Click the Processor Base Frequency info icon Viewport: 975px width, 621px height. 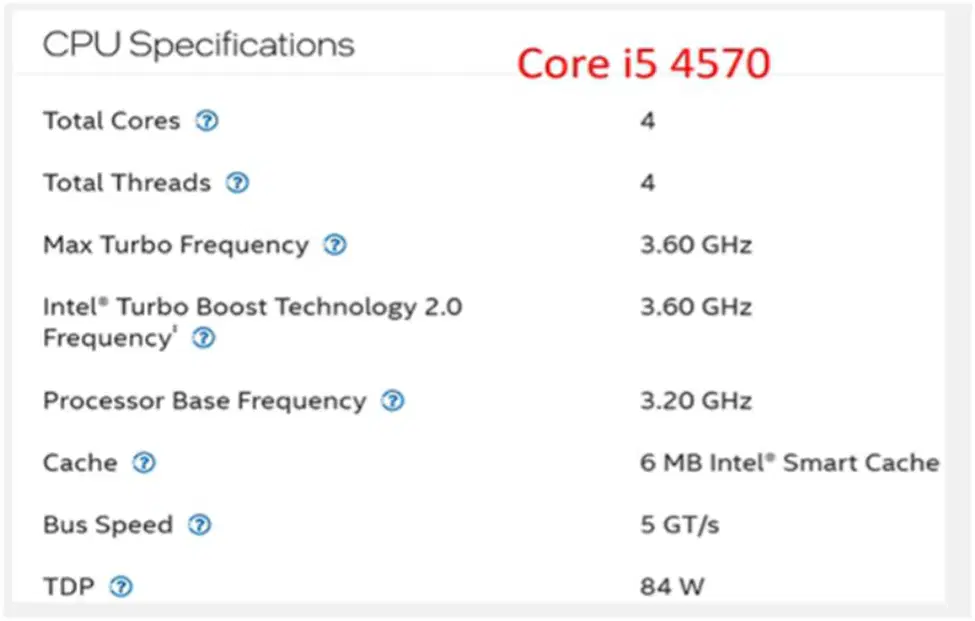point(392,401)
